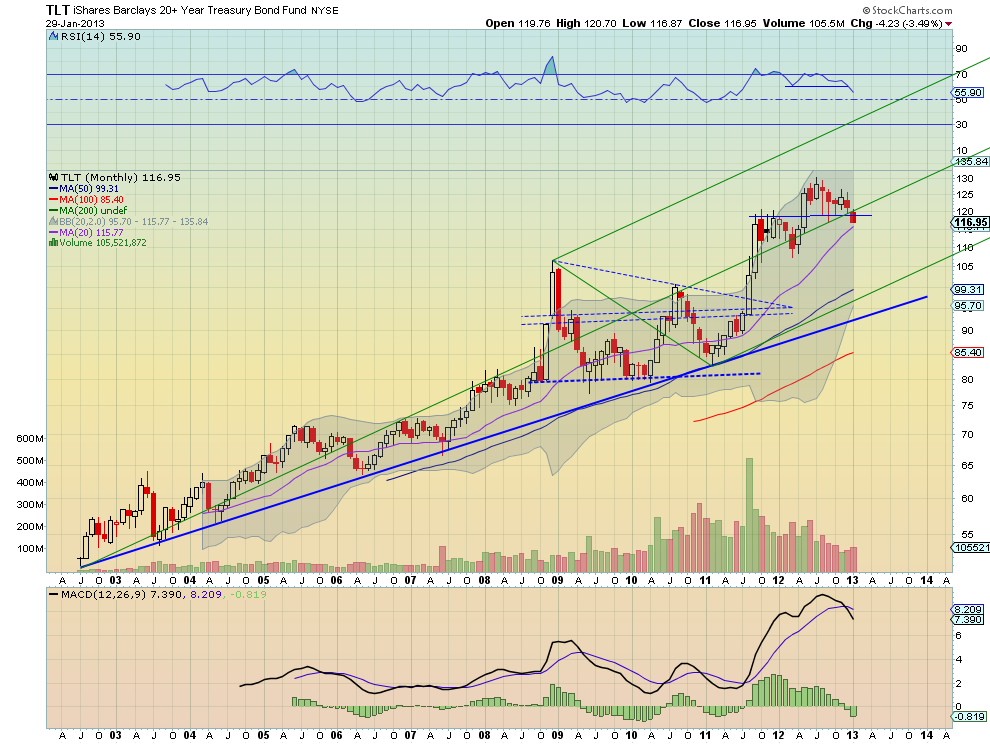Click the blue MA(50) legend line marker
The height and width of the screenshot is (744, 990).
[54, 189]
